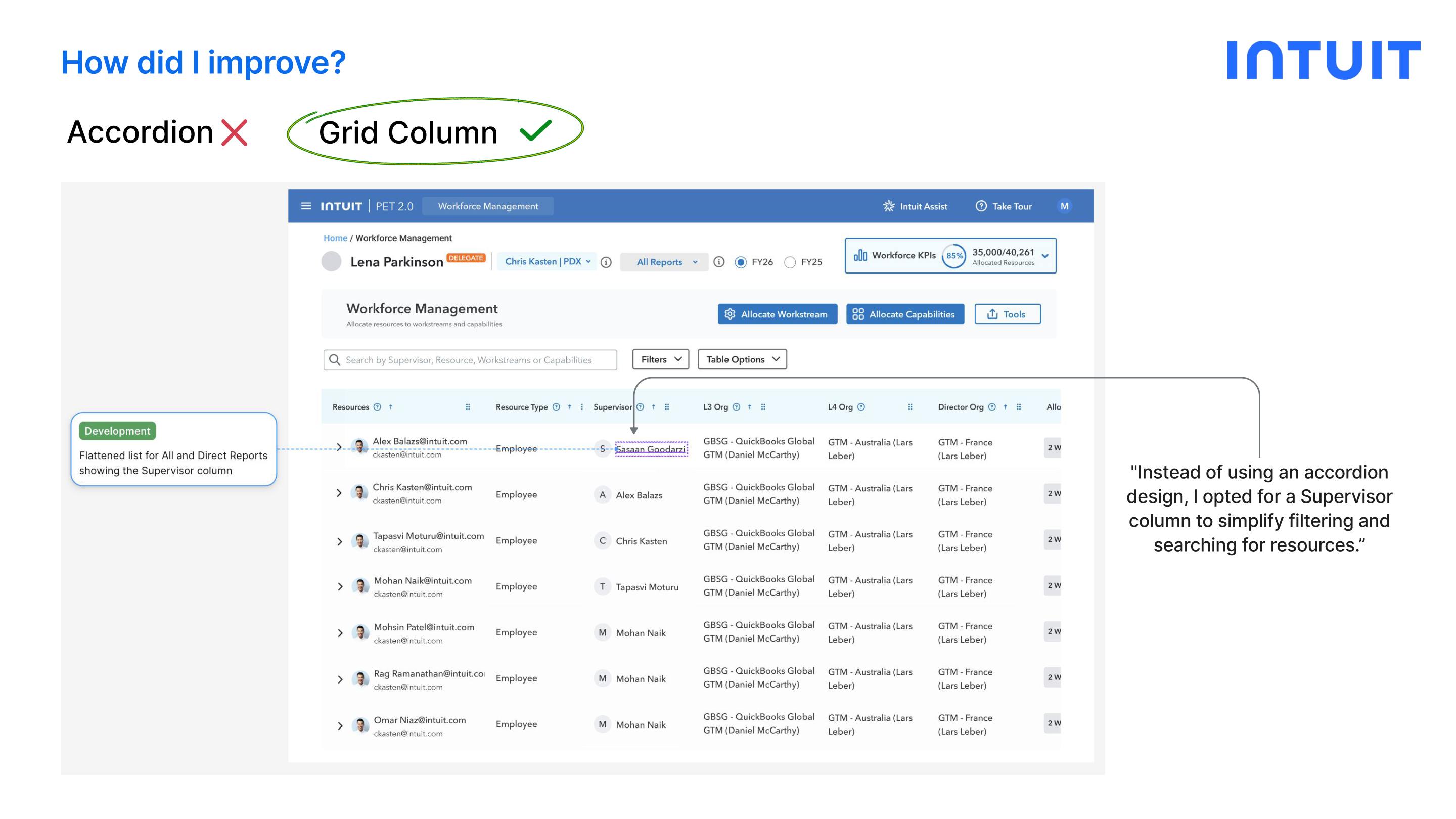Sort by the Supervisor column
This screenshot has height=819, width=1456.
pyautogui.click(x=653, y=407)
